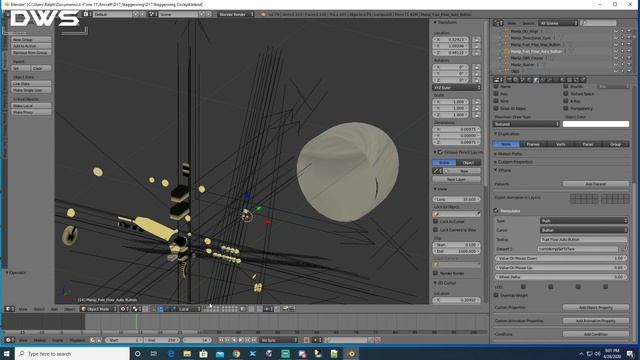Enable the Name display checkbox
Viewport: 640px width, 360px height.
click(496, 86)
